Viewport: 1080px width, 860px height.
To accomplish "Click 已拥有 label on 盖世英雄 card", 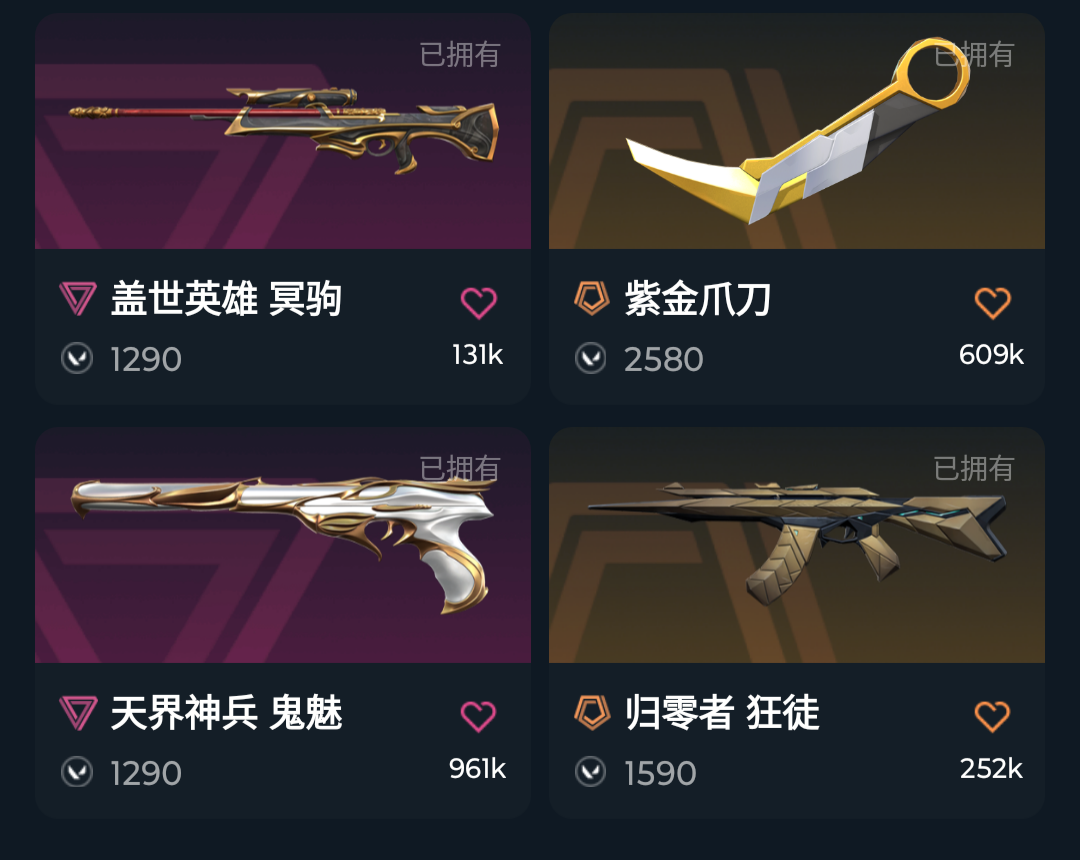I will 460,54.
